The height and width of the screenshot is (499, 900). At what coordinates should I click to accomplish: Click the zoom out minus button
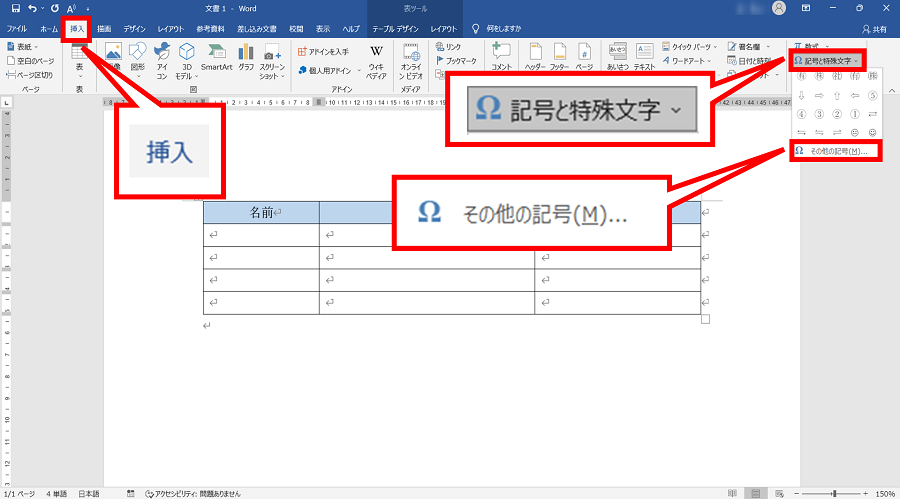click(x=797, y=493)
